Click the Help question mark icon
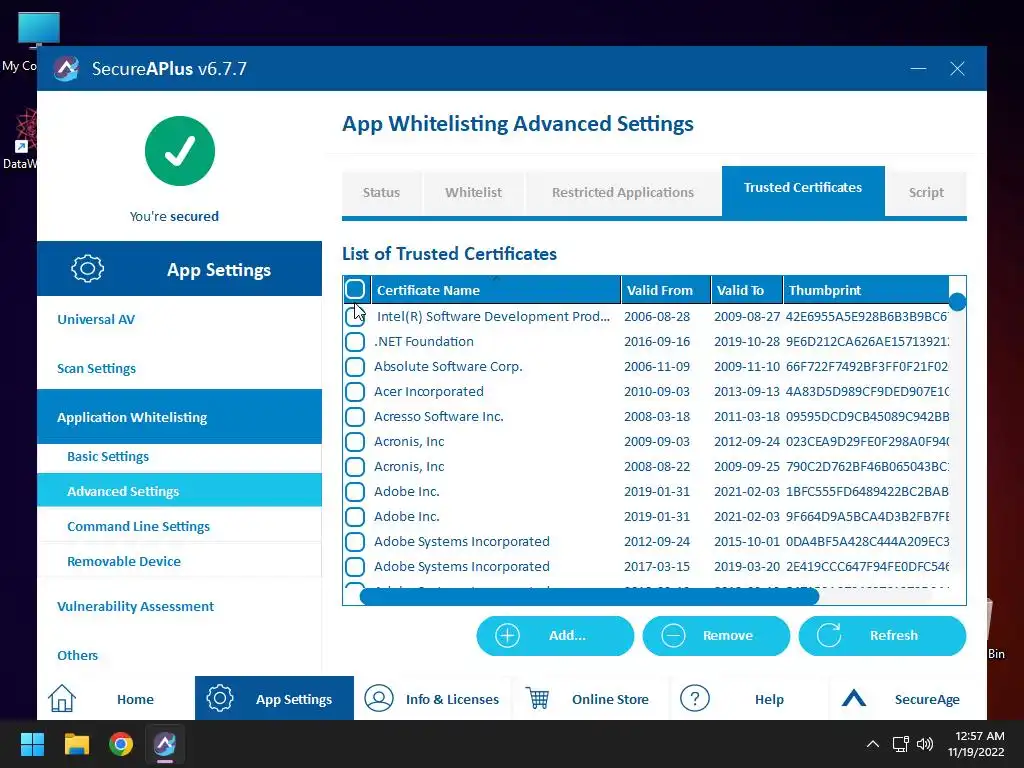The width and height of the screenshot is (1024, 768). coord(695,698)
